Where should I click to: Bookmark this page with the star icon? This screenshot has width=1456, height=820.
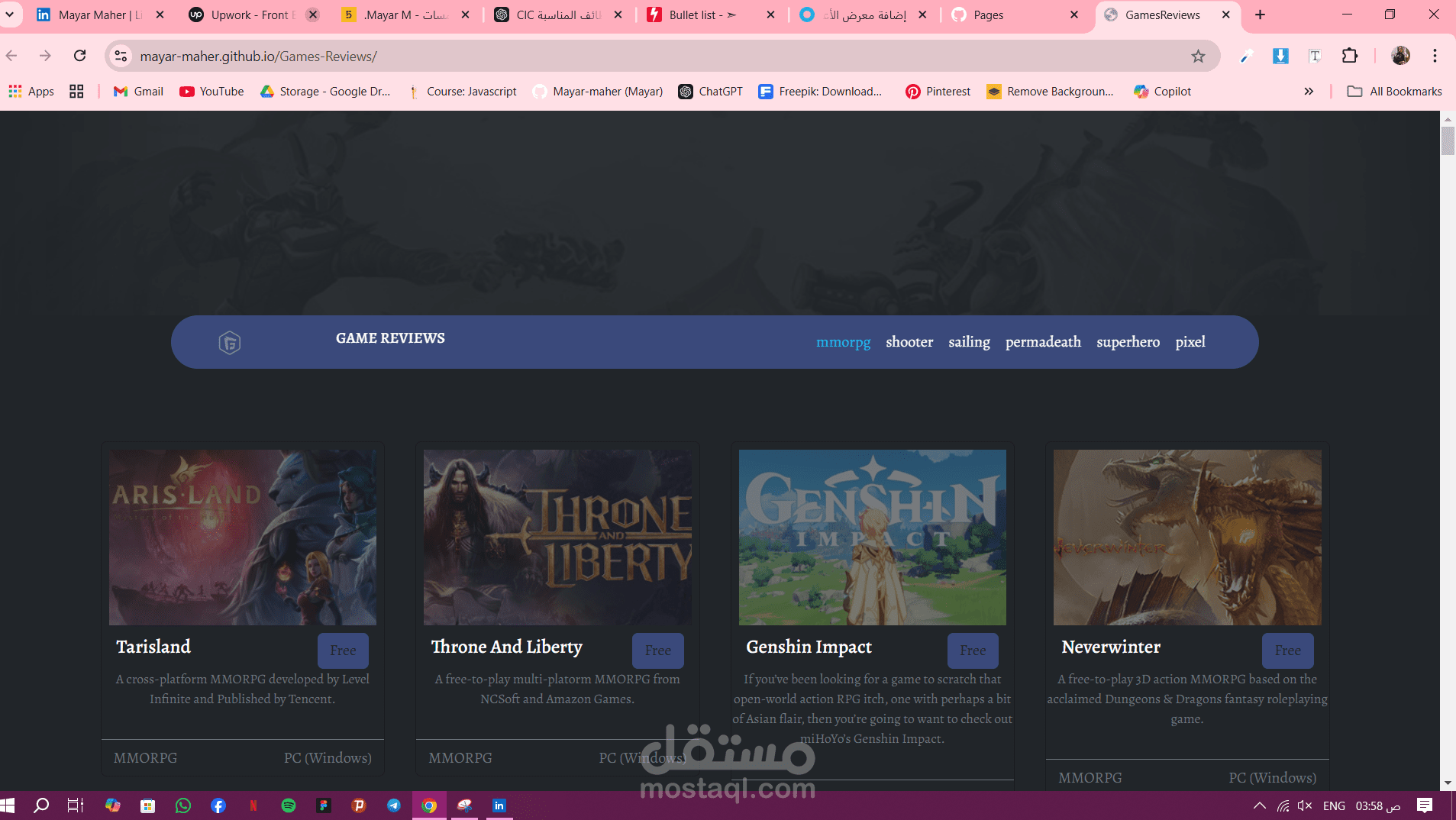[x=1198, y=56]
